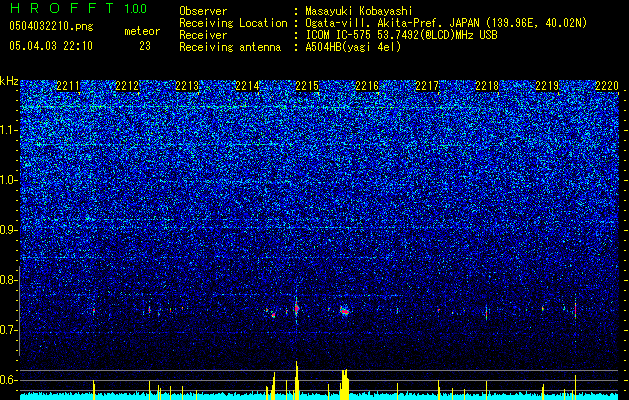Viewport: 629px width, 400px height.
Task: Select observer name Masayuki Kobayashi
Action: click(359, 12)
